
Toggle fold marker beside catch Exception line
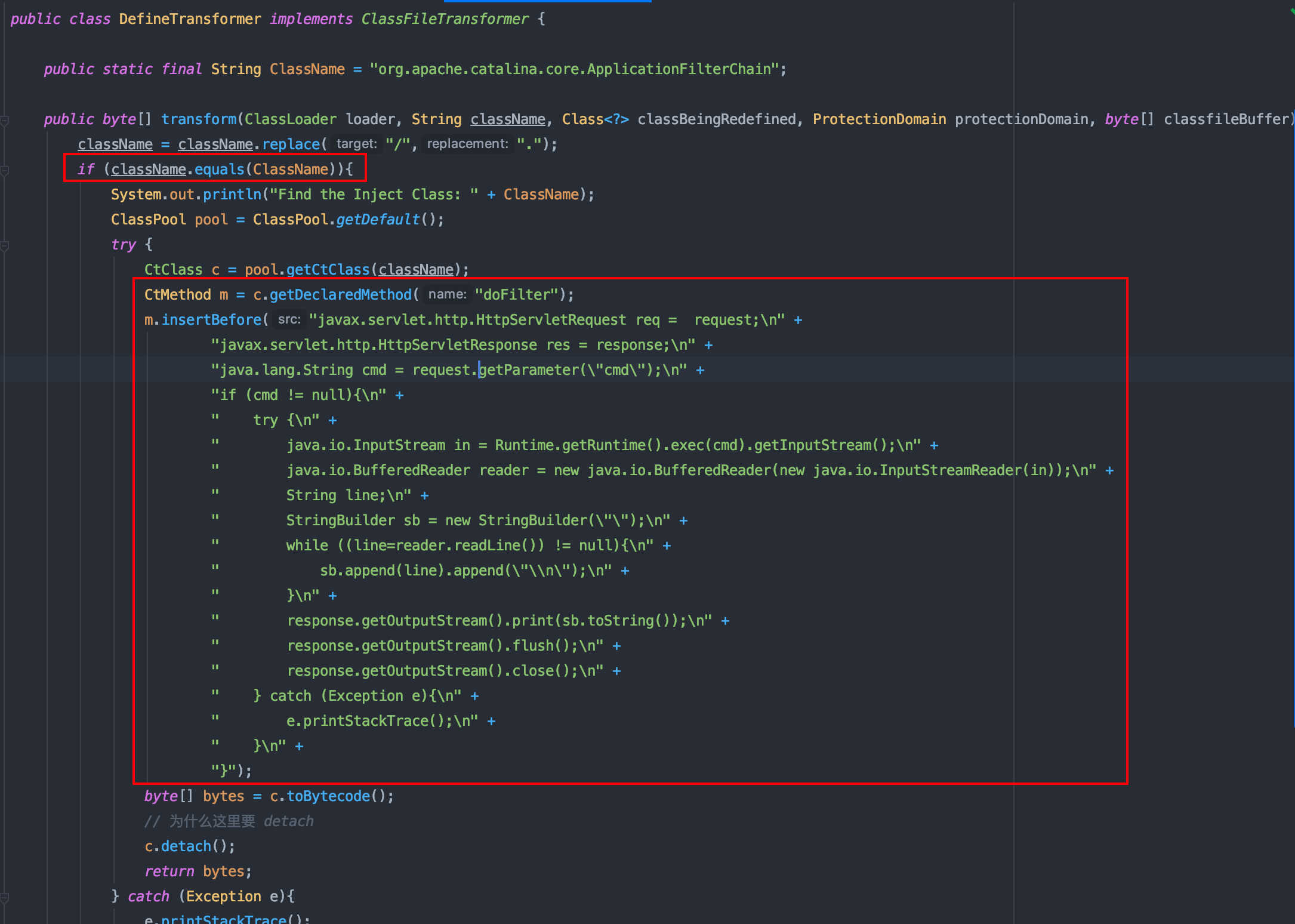[x=5, y=897]
